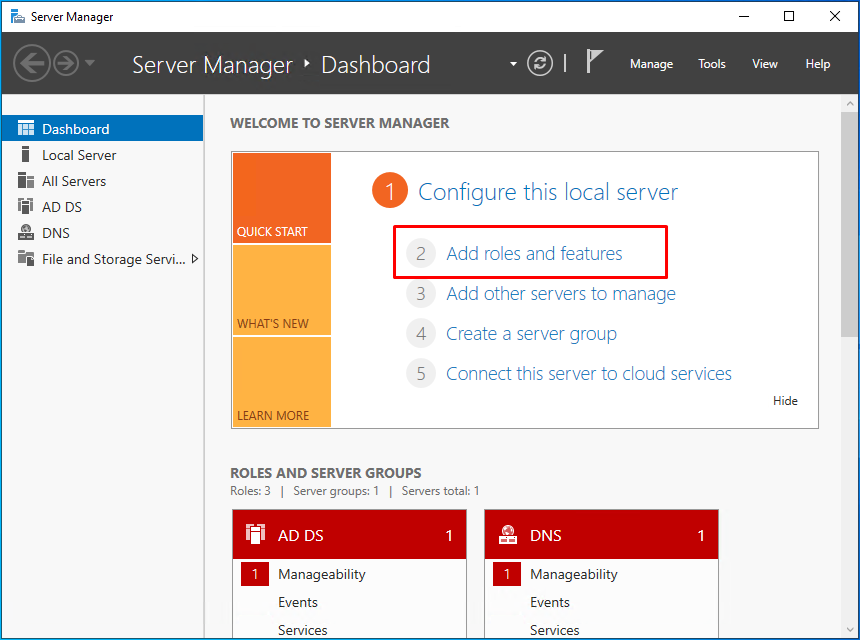Screen dimensions: 860x640
Task: Click the red alert badge in DNS tile
Action: 507,574
